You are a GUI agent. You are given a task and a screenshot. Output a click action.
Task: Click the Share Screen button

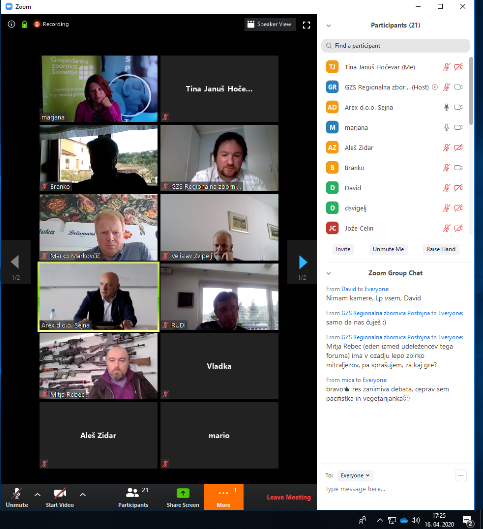pyautogui.click(x=183, y=497)
